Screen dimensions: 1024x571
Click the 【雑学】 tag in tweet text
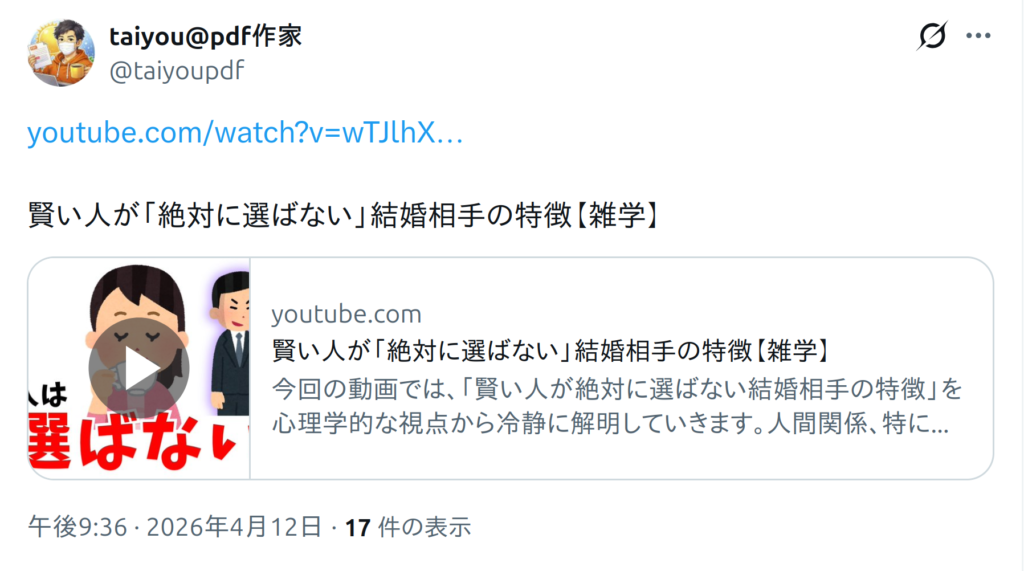[x=617, y=215]
